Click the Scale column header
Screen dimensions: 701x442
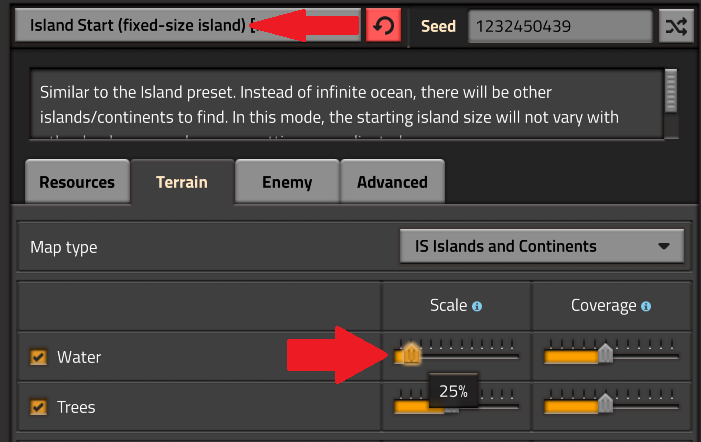[x=456, y=306]
